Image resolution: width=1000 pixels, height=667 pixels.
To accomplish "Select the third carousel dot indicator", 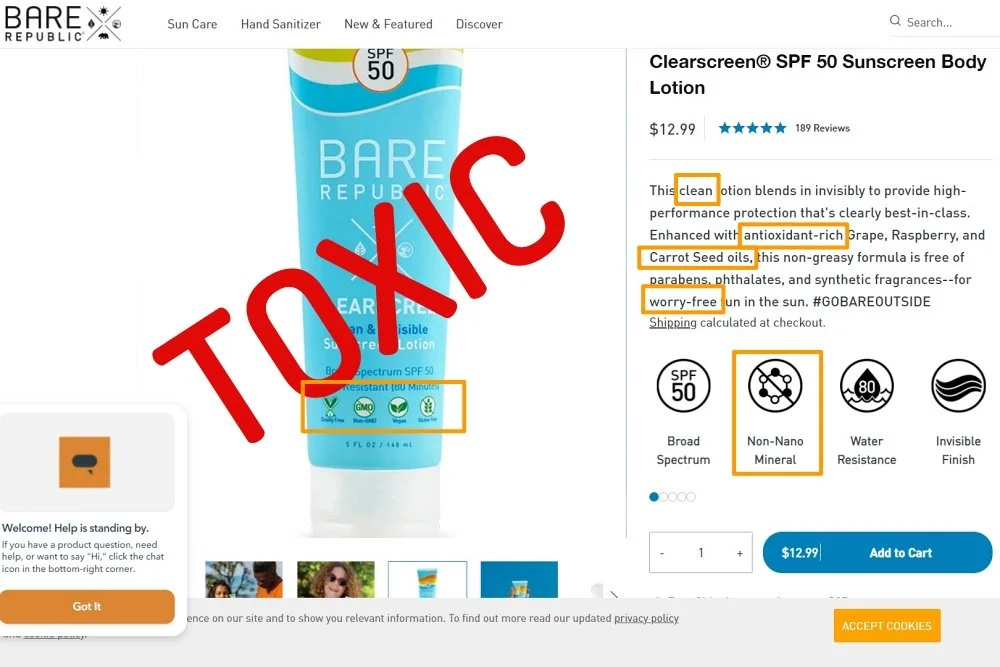I will (x=673, y=497).
